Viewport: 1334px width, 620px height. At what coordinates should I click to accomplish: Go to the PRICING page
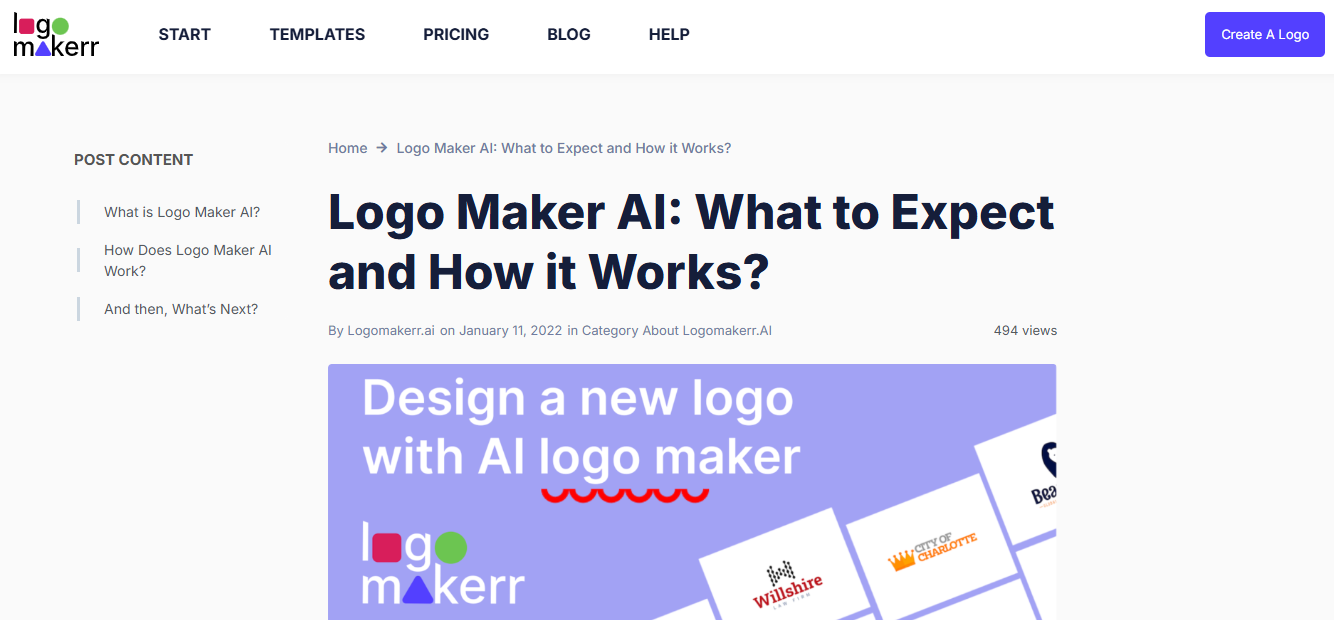tap(456, 34)
